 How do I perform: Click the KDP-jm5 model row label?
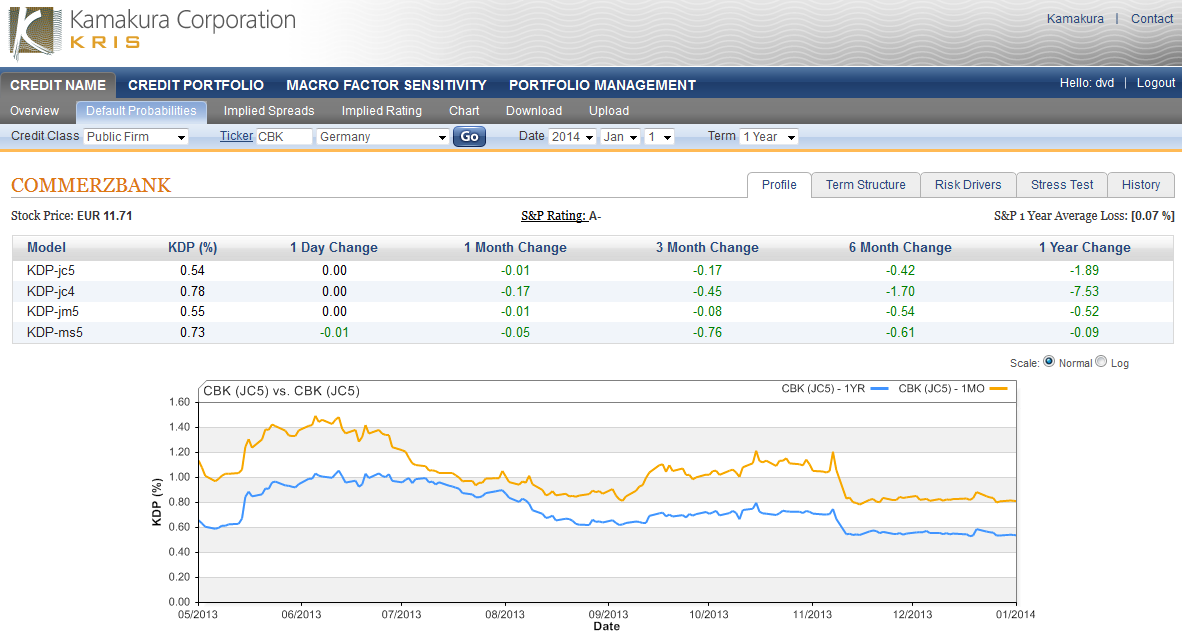pyautogui.click(x=53, y=311)
